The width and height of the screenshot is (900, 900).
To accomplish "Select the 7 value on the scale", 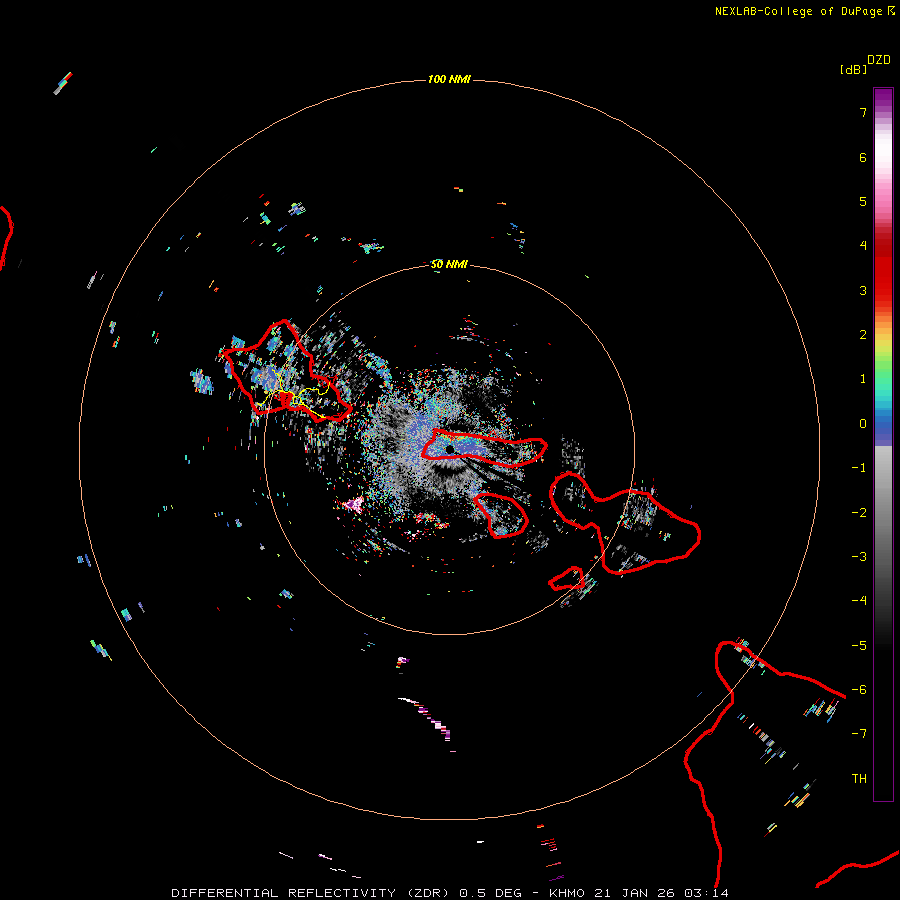I will 863,112.
